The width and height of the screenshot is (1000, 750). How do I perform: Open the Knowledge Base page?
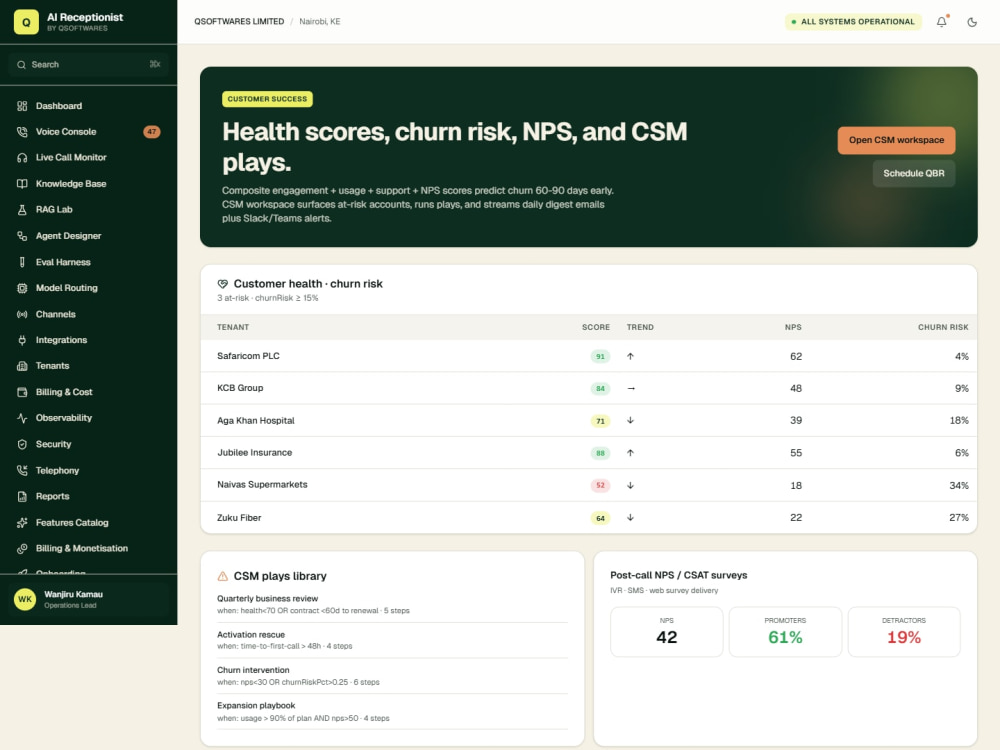point(89,184)
